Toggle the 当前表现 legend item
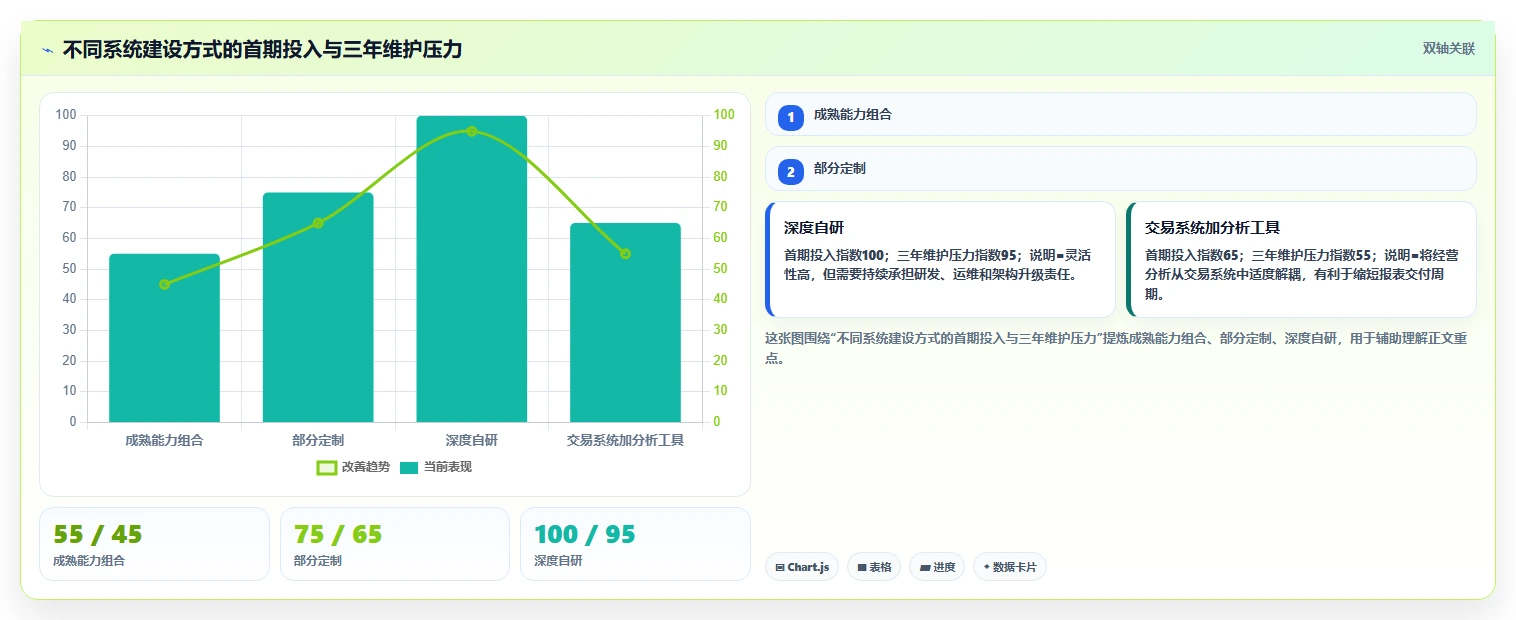The image size is (1516, 620). point(435,467)
